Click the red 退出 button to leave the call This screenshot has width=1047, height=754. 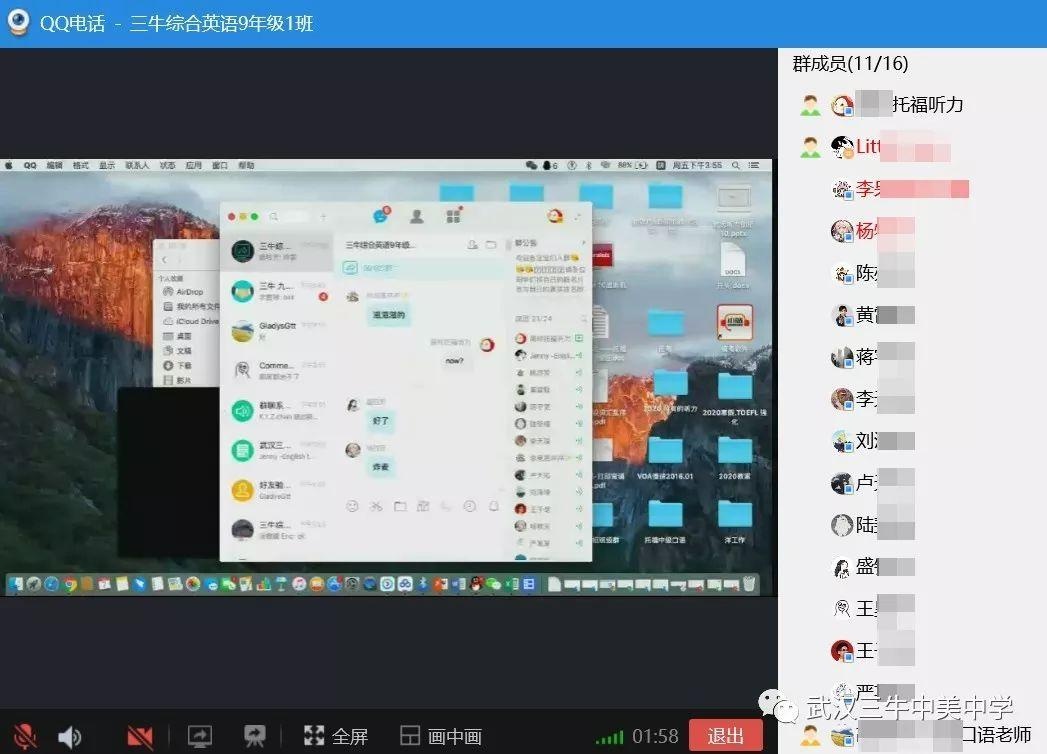point(724,733)
